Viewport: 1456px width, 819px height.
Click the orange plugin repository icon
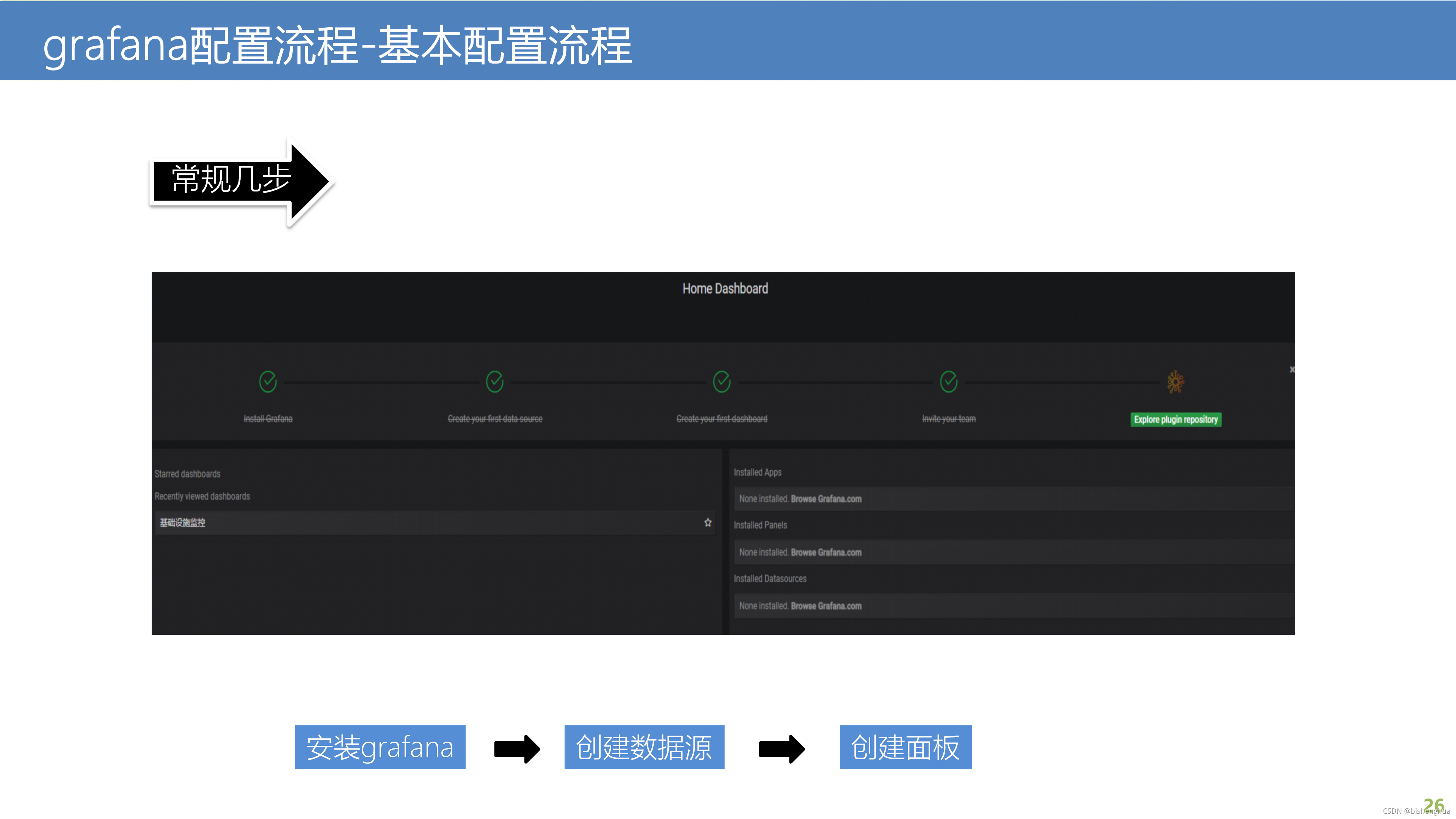point(1176,382)
